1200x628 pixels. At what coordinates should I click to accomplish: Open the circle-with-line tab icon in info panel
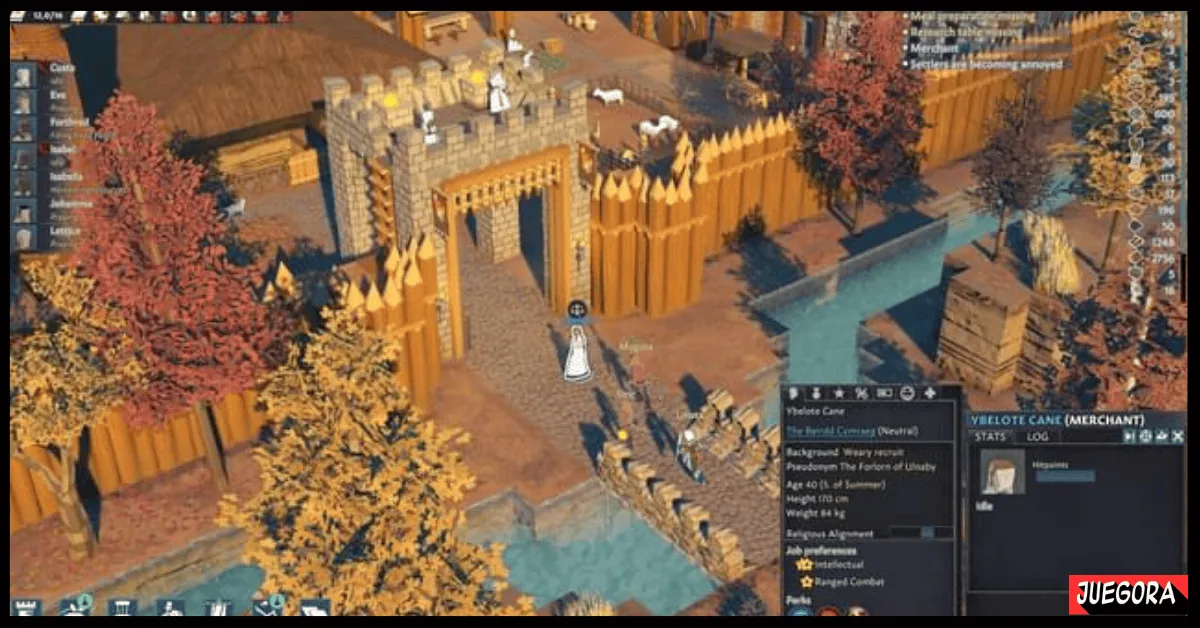pyautogui.click(x=907, y=393)
